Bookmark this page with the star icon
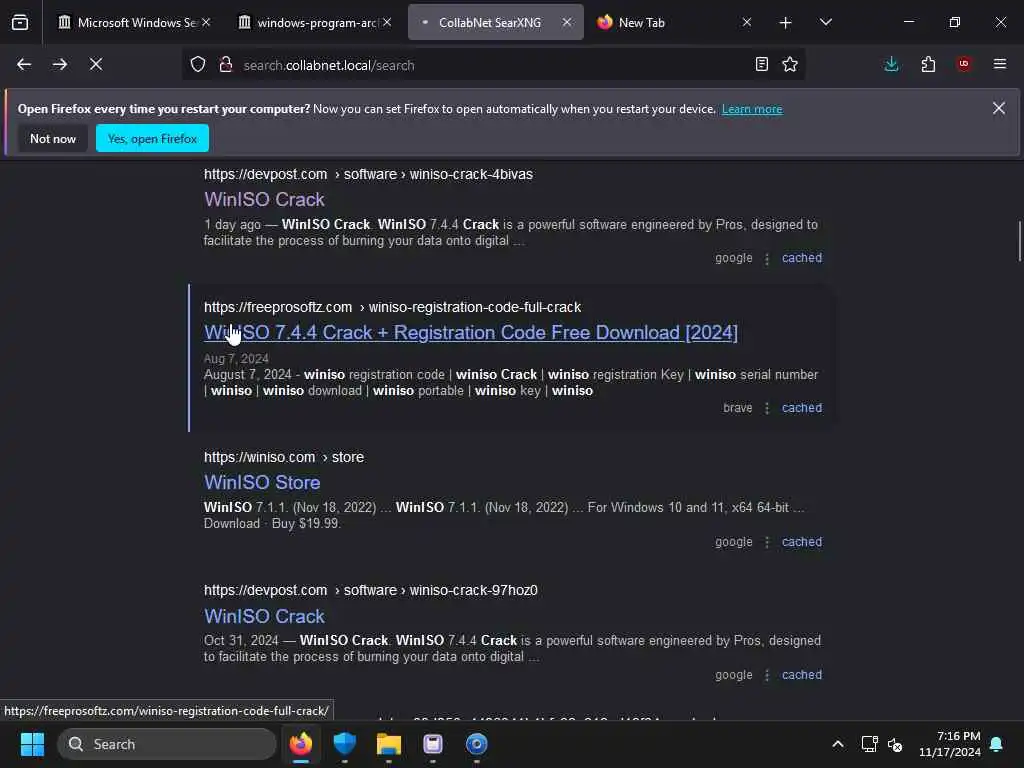The image size is (1024, 768). (790, 65)
